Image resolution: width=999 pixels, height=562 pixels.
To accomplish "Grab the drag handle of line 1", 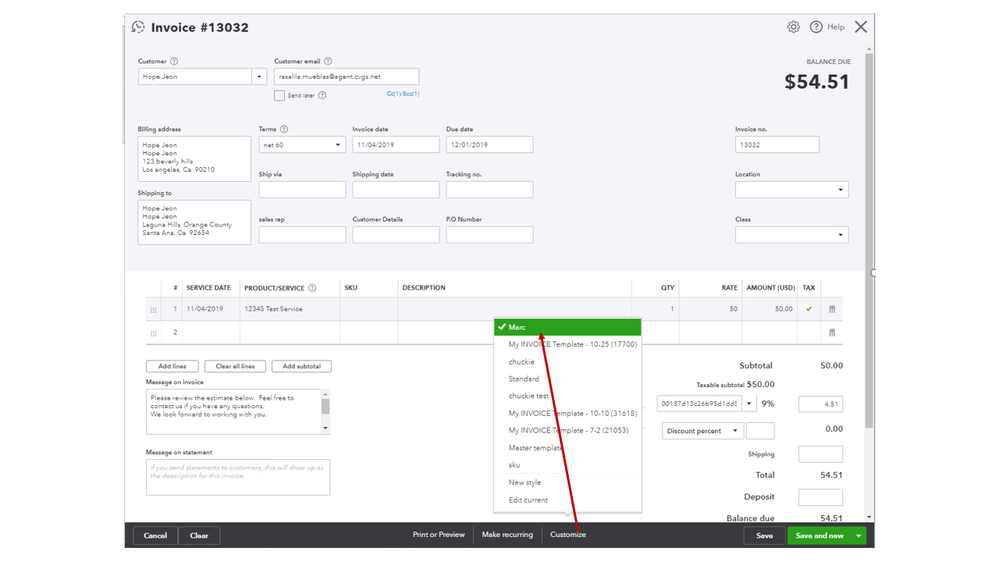I will click(x=153, y=310).
